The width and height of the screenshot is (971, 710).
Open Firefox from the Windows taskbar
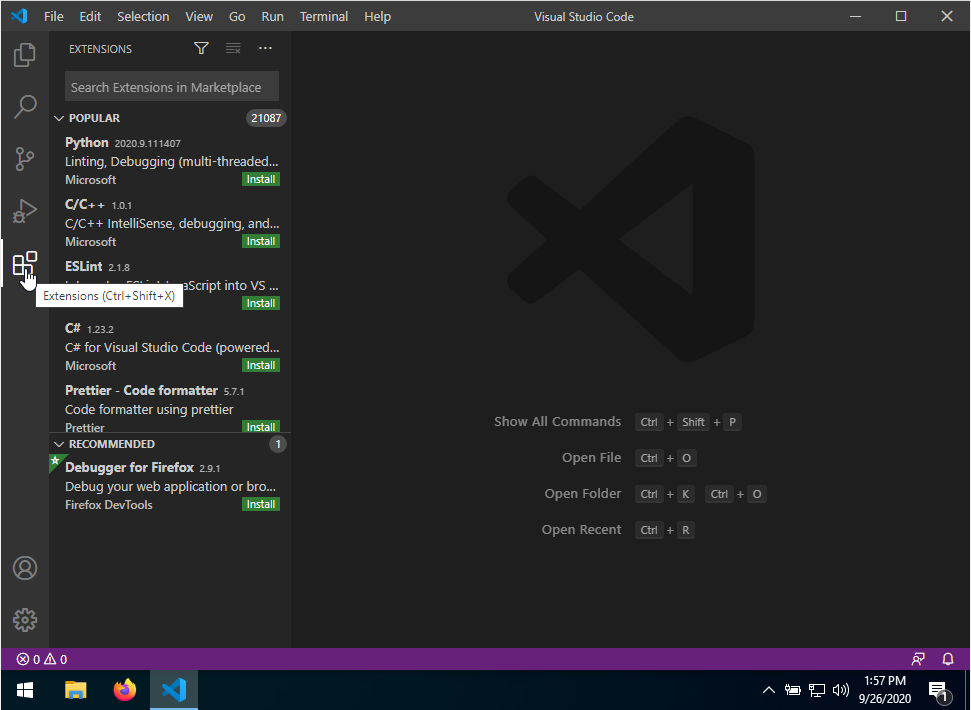point(125,690)
